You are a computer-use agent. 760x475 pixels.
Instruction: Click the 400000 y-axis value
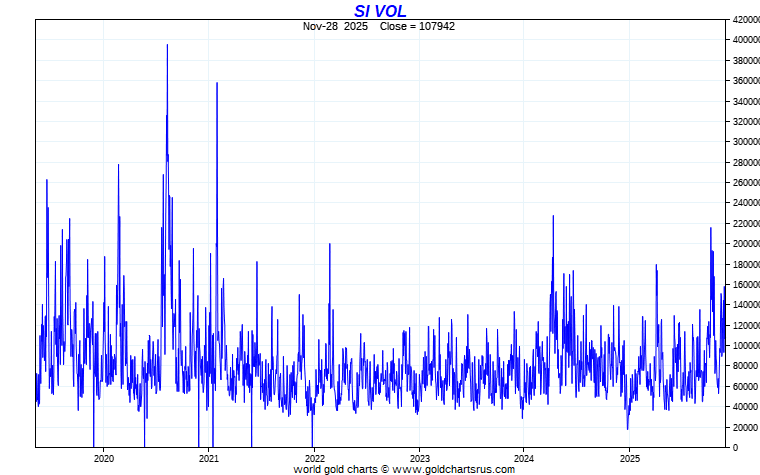(743, 40)
